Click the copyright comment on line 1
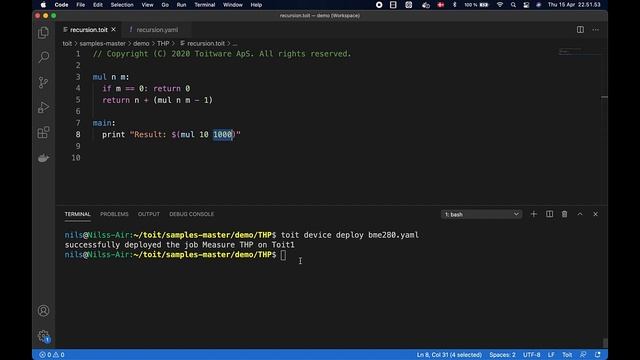640x360 pixels. click(222, 54)
